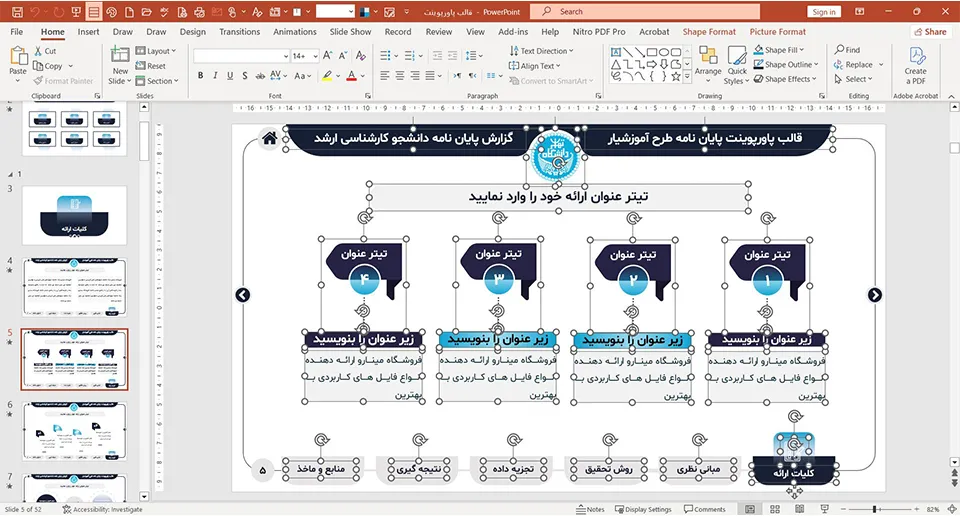Open Align Text dropdown

tap(534, 65)
